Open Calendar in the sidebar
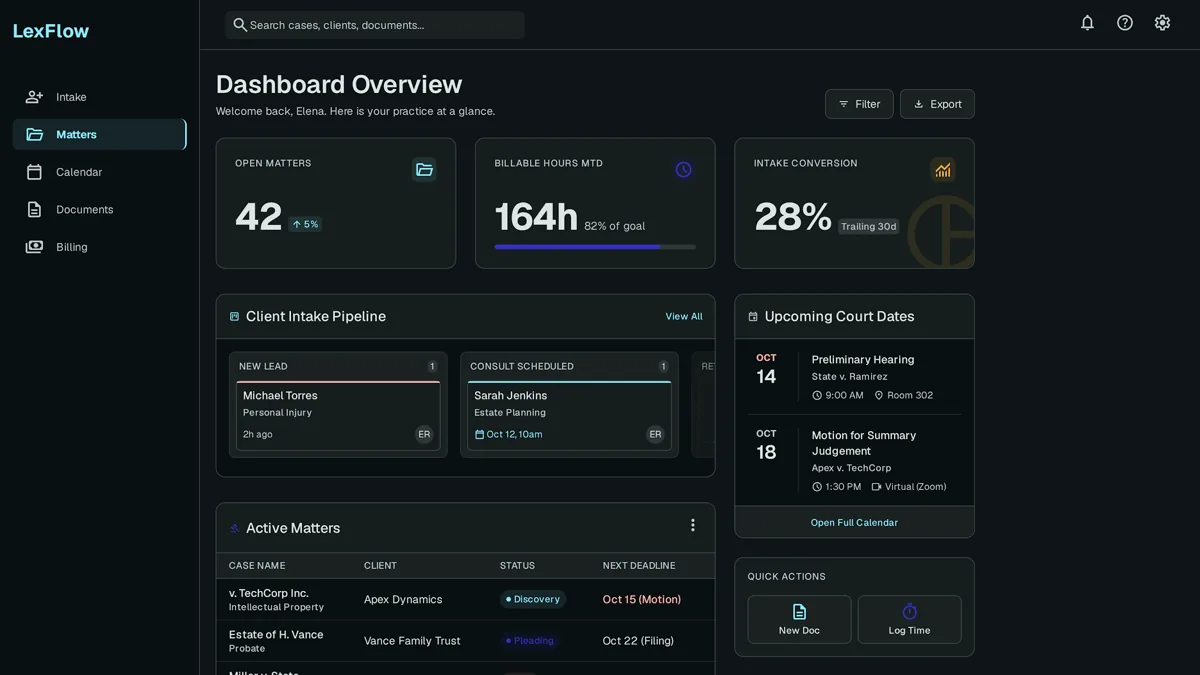This screenshot has height=675, width=1200. tap(100, 172)
